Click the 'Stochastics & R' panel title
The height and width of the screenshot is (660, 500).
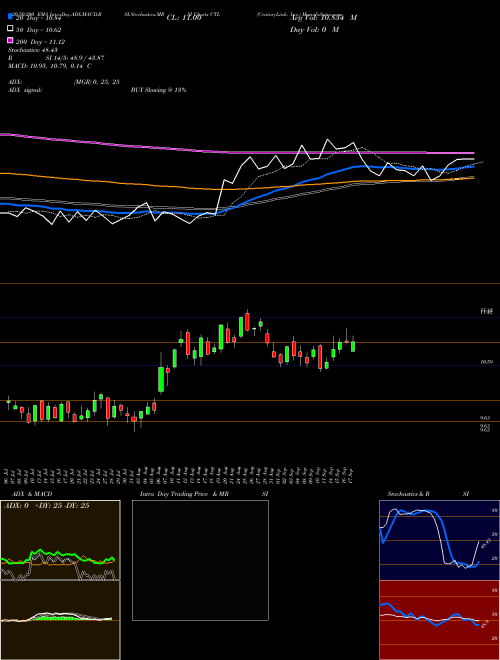click(x=408, y=494)
